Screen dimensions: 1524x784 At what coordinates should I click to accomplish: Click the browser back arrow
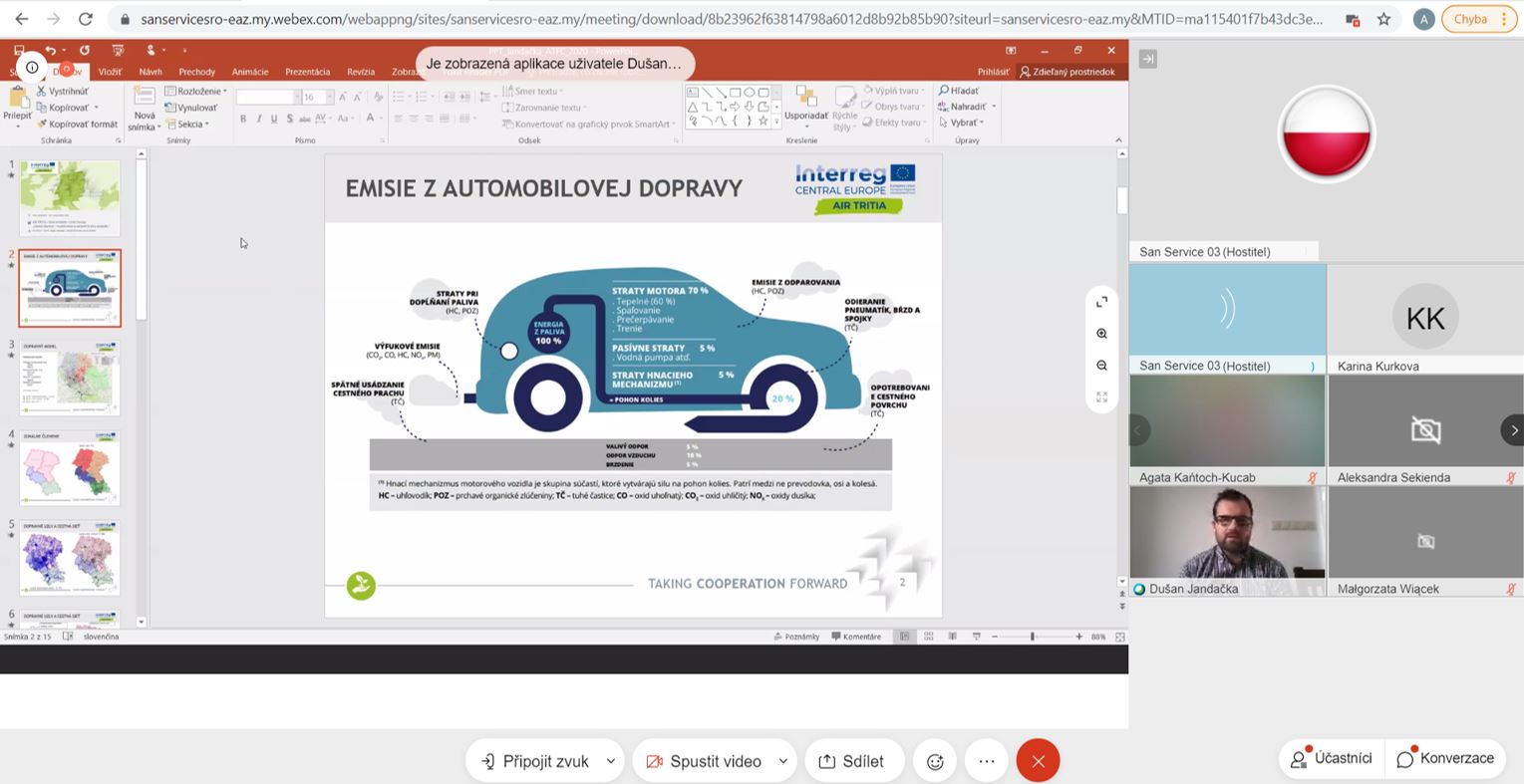pyautogui.click(x=22, y=19)
